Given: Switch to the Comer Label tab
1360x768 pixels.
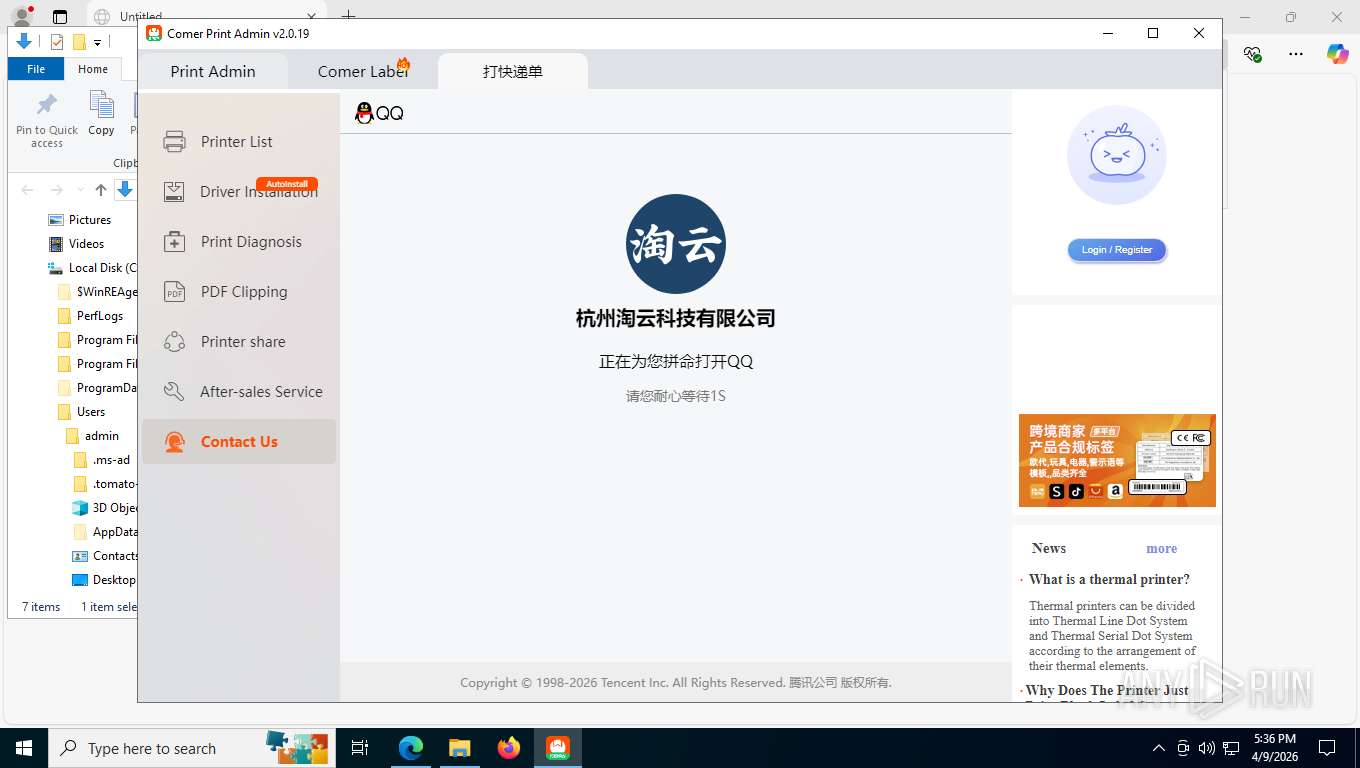Looking at the screenshot, I should click(x=363, y=72).
